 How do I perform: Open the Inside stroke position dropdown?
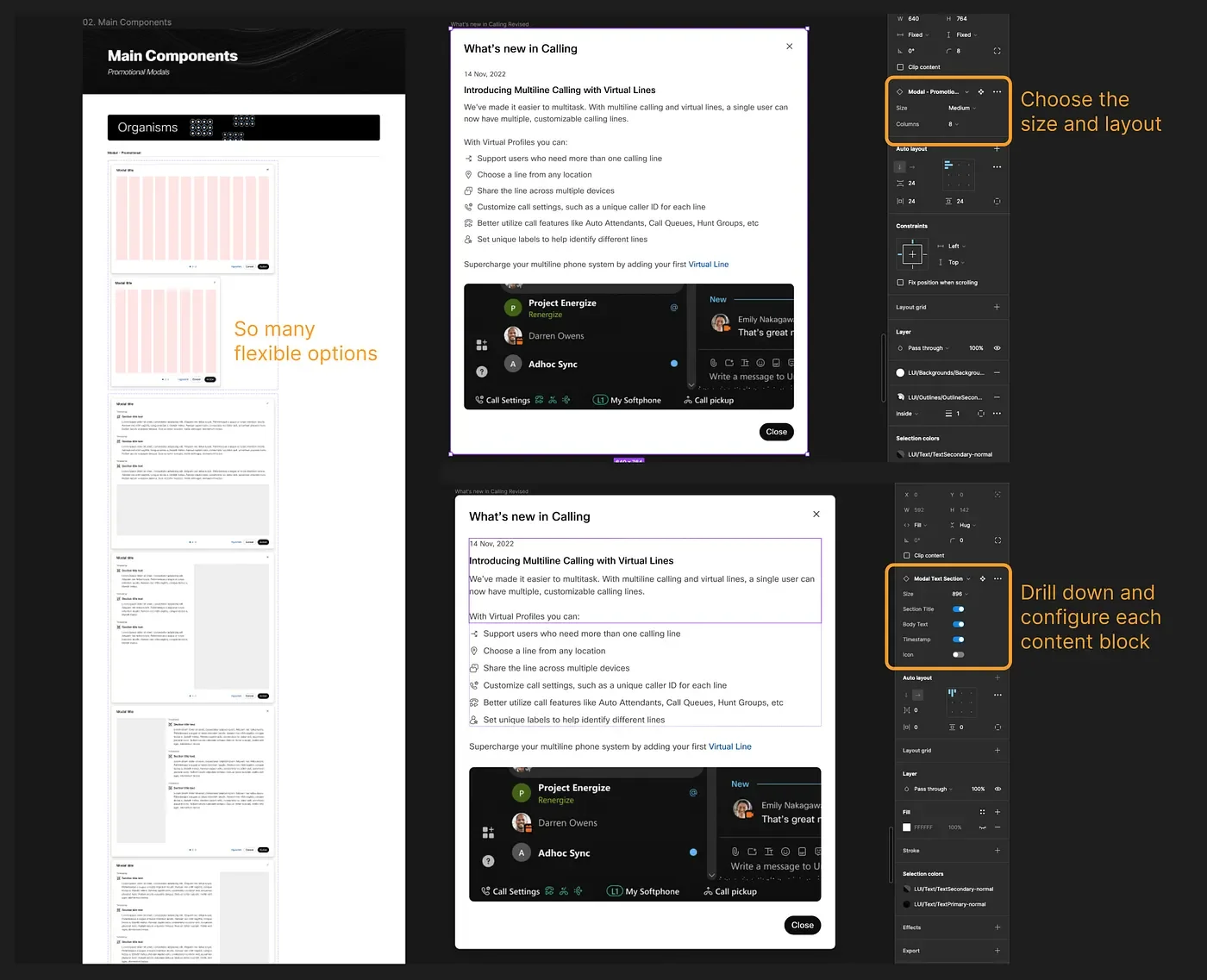pyautogui.click(x=907, y=414)
